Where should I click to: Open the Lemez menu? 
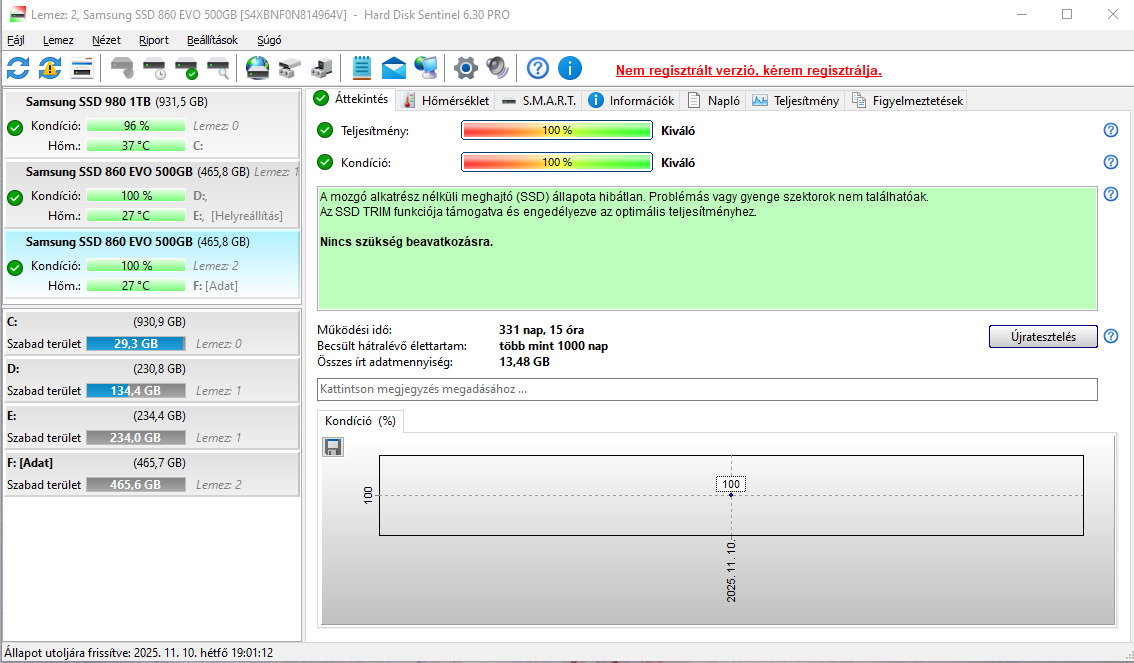click(x=59, y=40)
